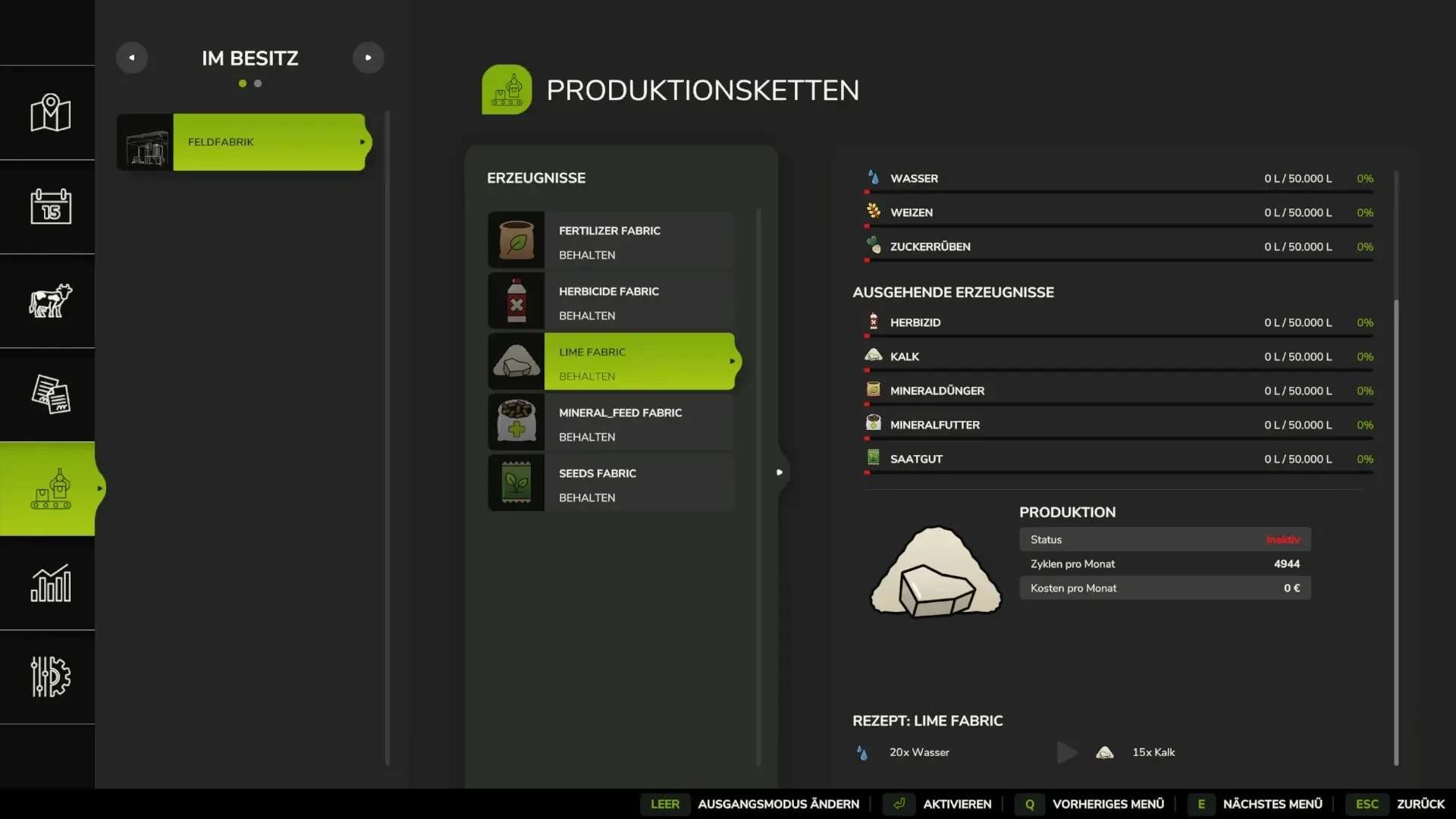Expand panel arrow right of Erzeugnisse list
The image size is (1456, 819).
(x=779, y=472)
